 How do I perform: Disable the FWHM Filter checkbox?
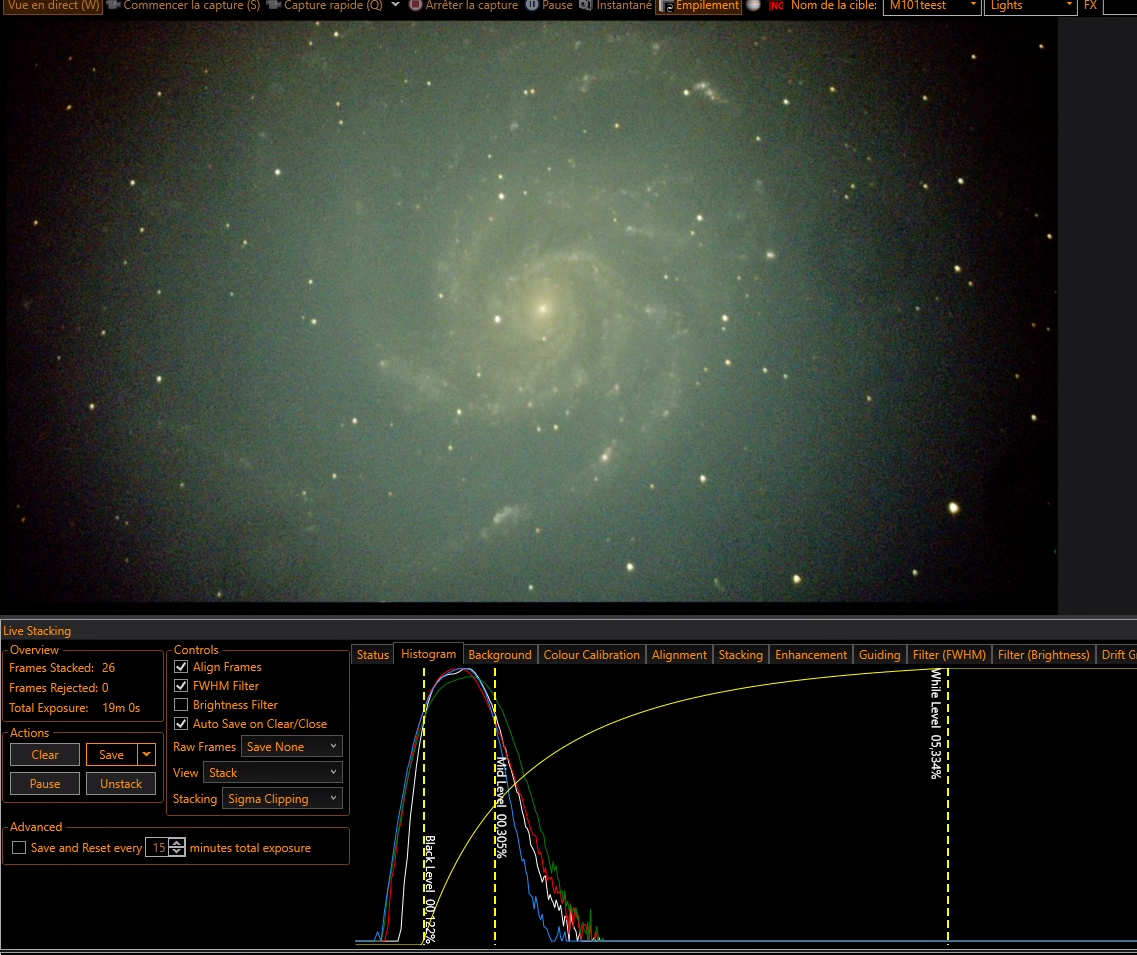point(181,685)
